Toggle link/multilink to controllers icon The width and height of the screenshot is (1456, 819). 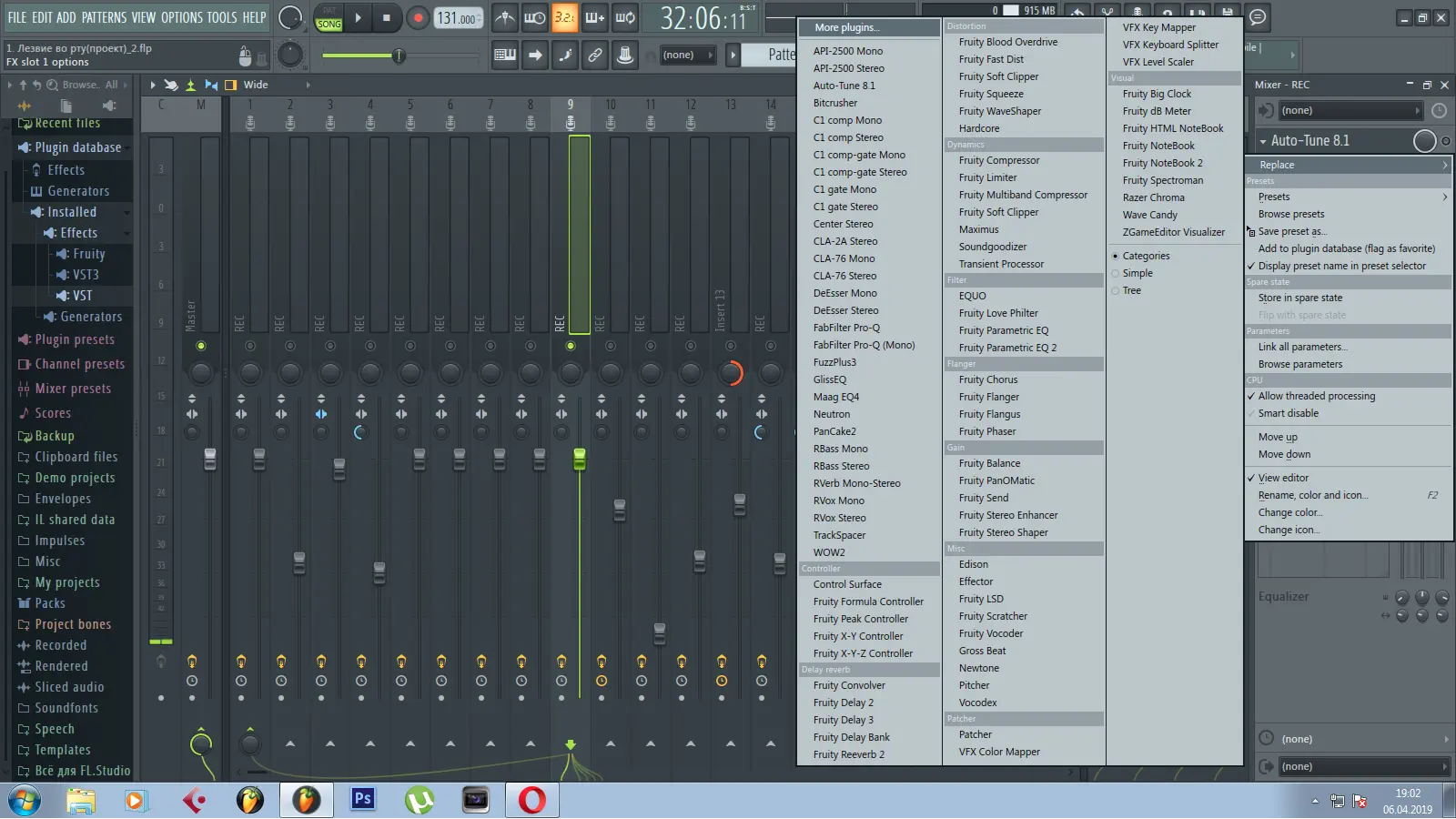point(595,56)
